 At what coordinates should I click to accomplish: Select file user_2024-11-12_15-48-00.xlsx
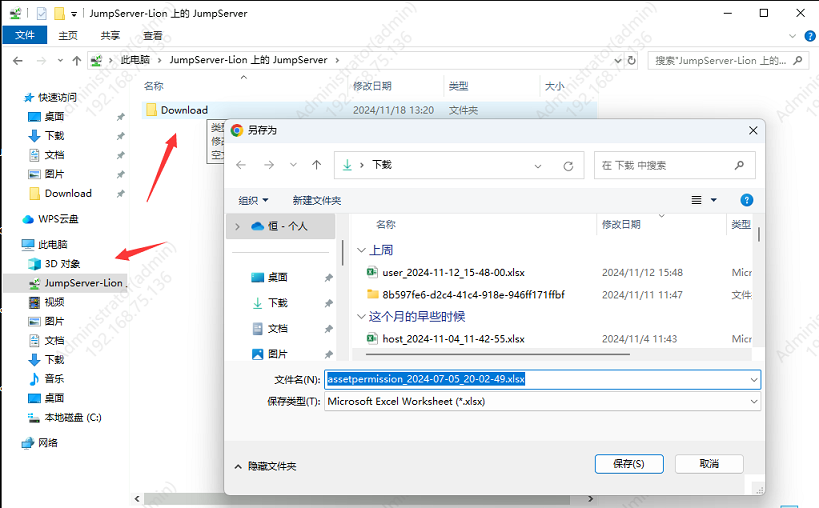click(453, 273)
